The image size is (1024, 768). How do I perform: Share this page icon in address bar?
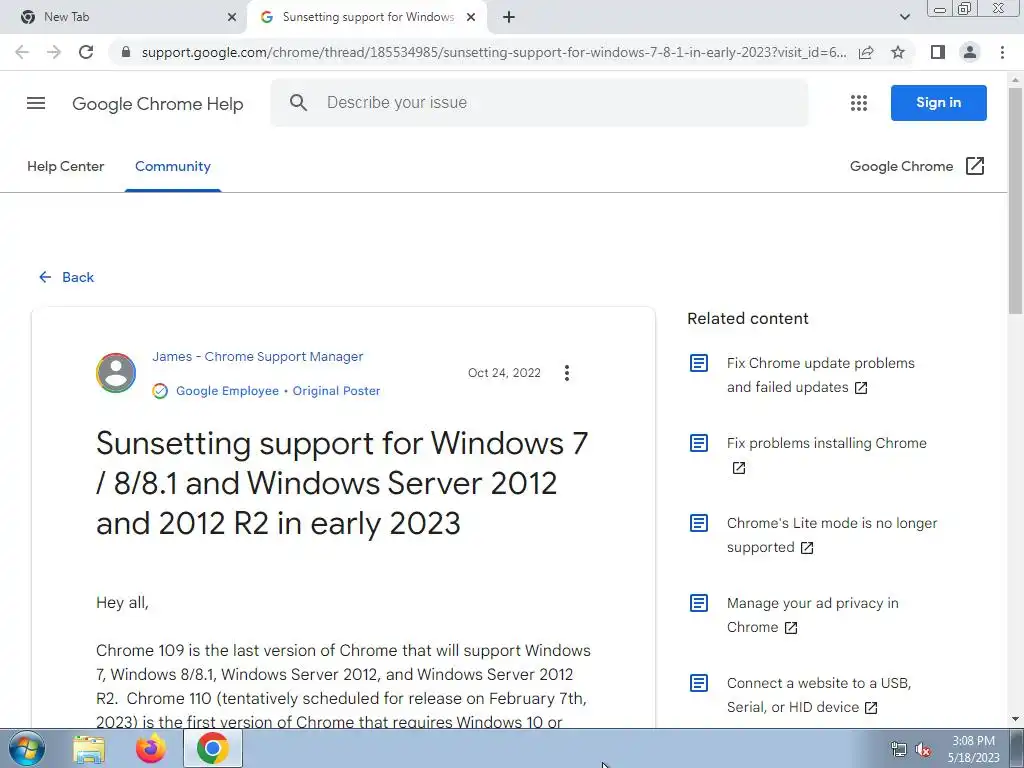pyautogui.click(x=866, y=52)
